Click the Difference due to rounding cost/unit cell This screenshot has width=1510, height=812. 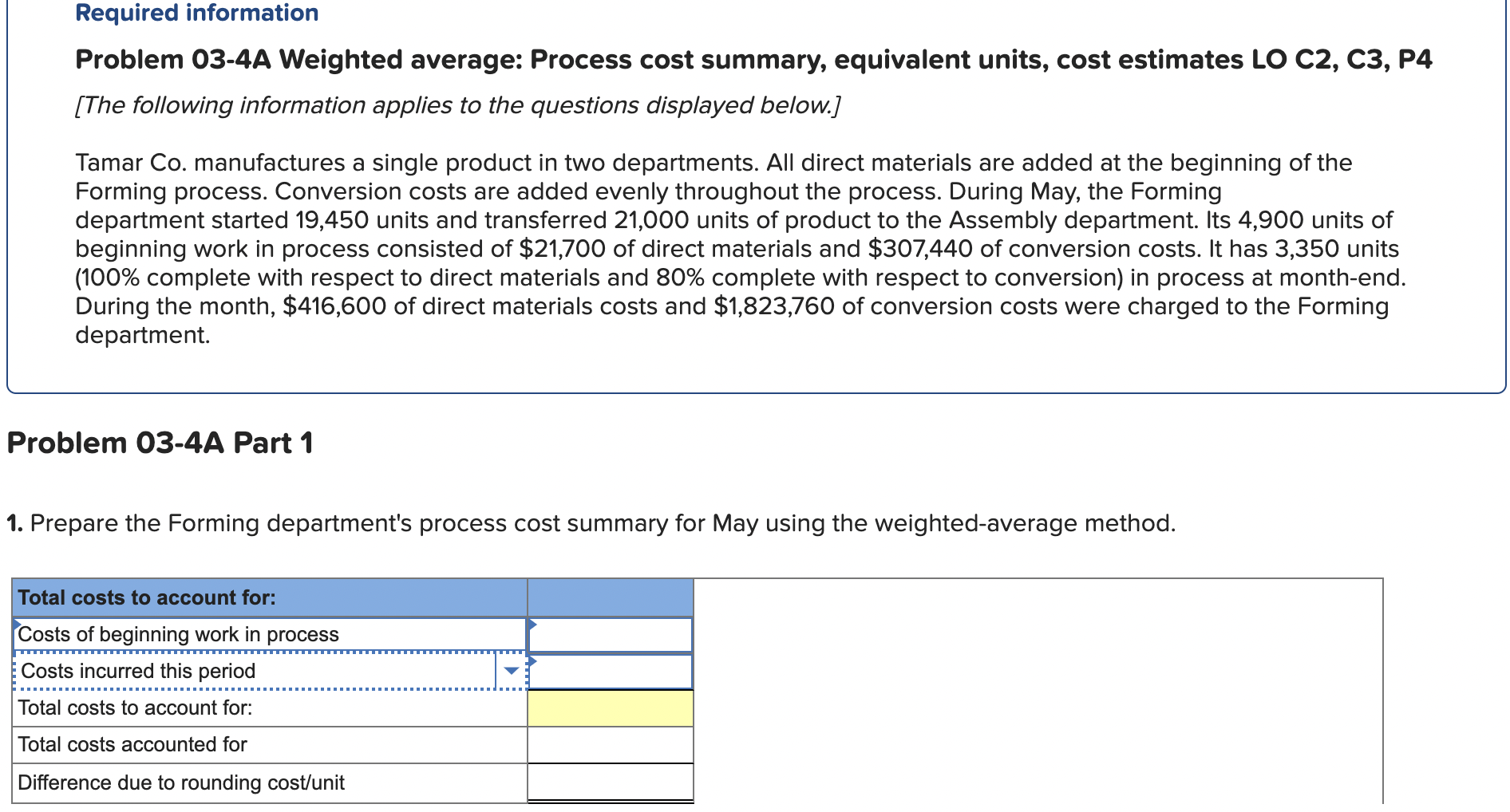[610, 782]
